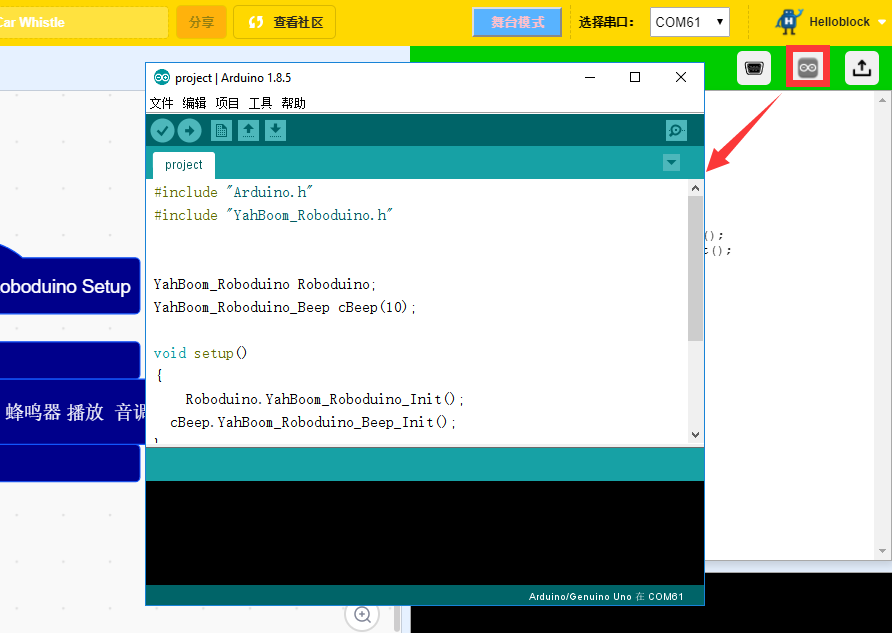
Task: Click the Verify checkmark button in Arduino toolbar
Action: tap(162, 131)
